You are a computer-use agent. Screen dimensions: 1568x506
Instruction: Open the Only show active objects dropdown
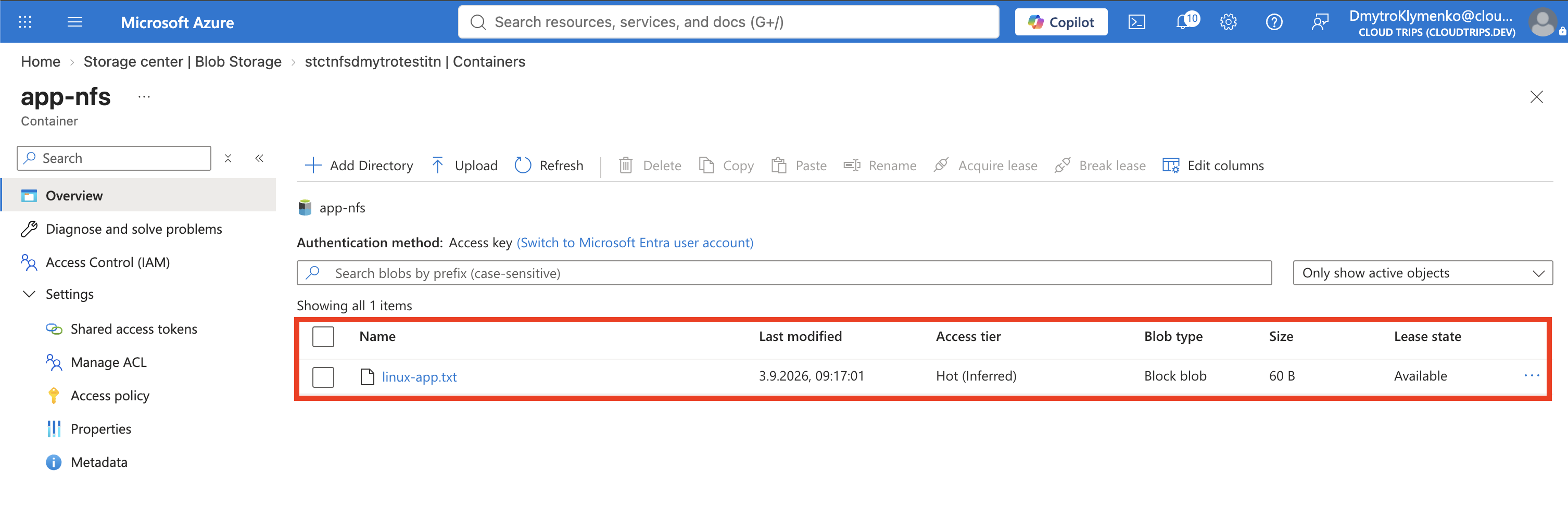coord(1423,273)
